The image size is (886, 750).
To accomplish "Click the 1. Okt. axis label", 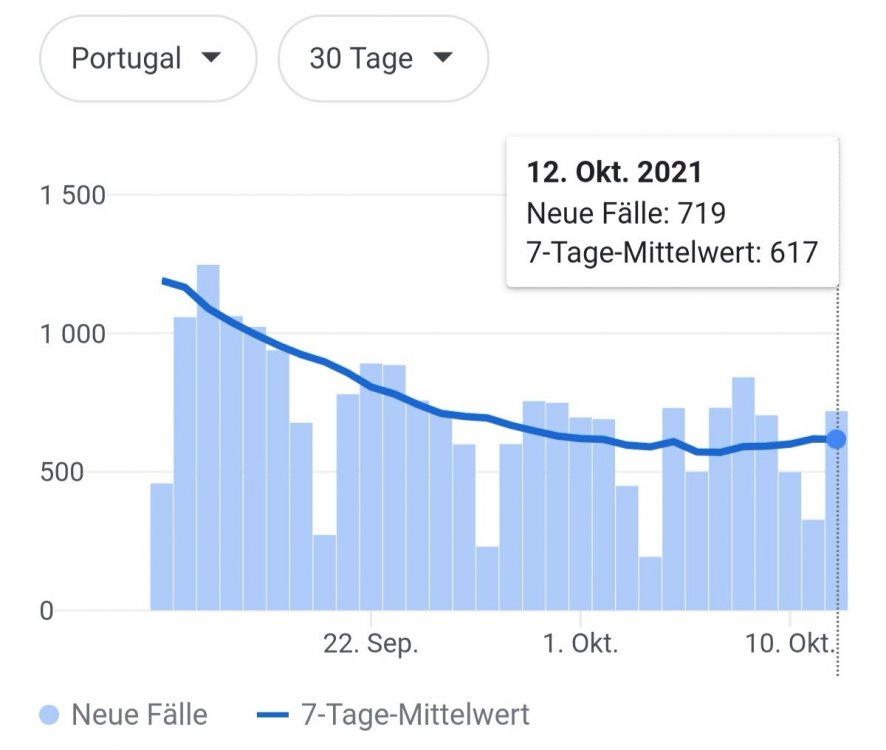I will coord(580,644).
